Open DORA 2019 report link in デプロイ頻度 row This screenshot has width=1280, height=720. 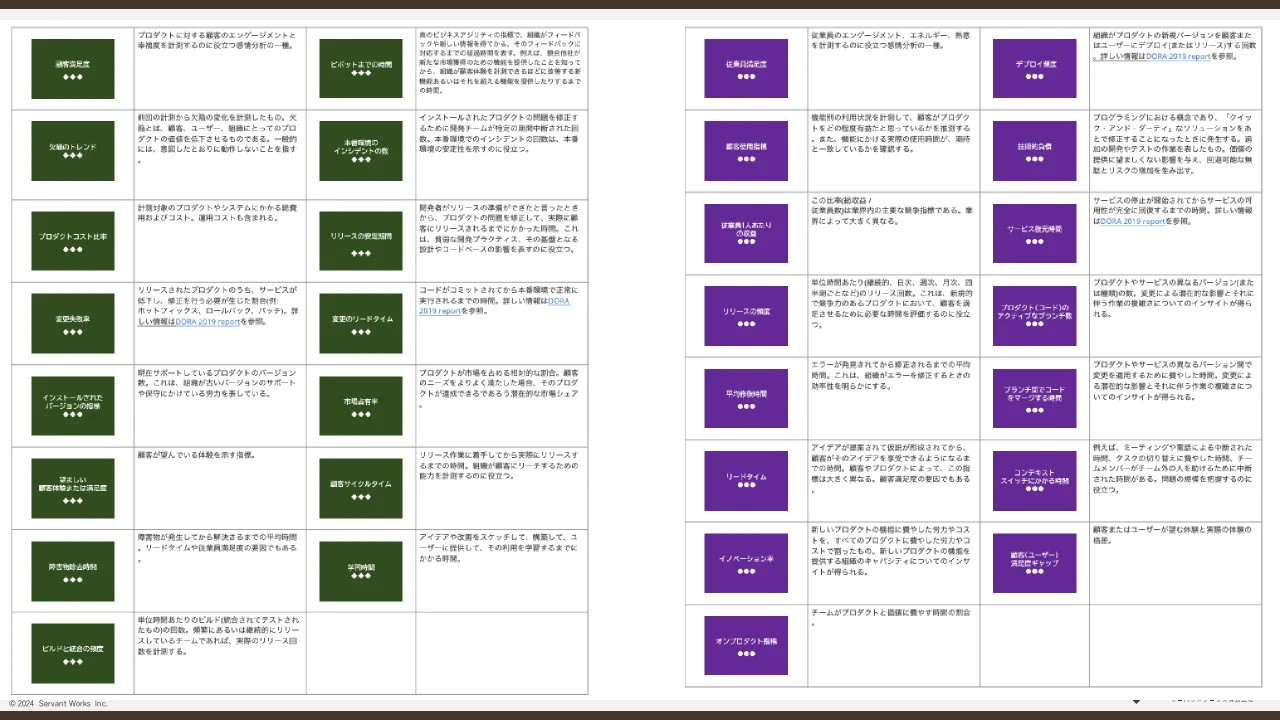coord(1177,57)
